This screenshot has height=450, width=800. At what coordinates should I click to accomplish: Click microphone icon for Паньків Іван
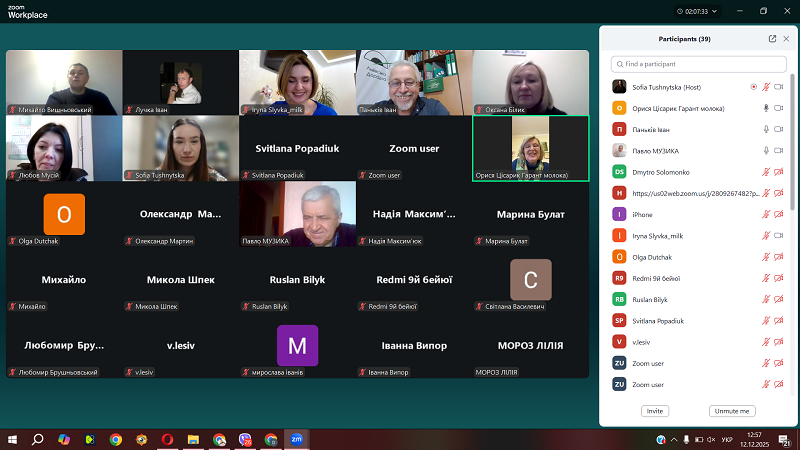766,129
